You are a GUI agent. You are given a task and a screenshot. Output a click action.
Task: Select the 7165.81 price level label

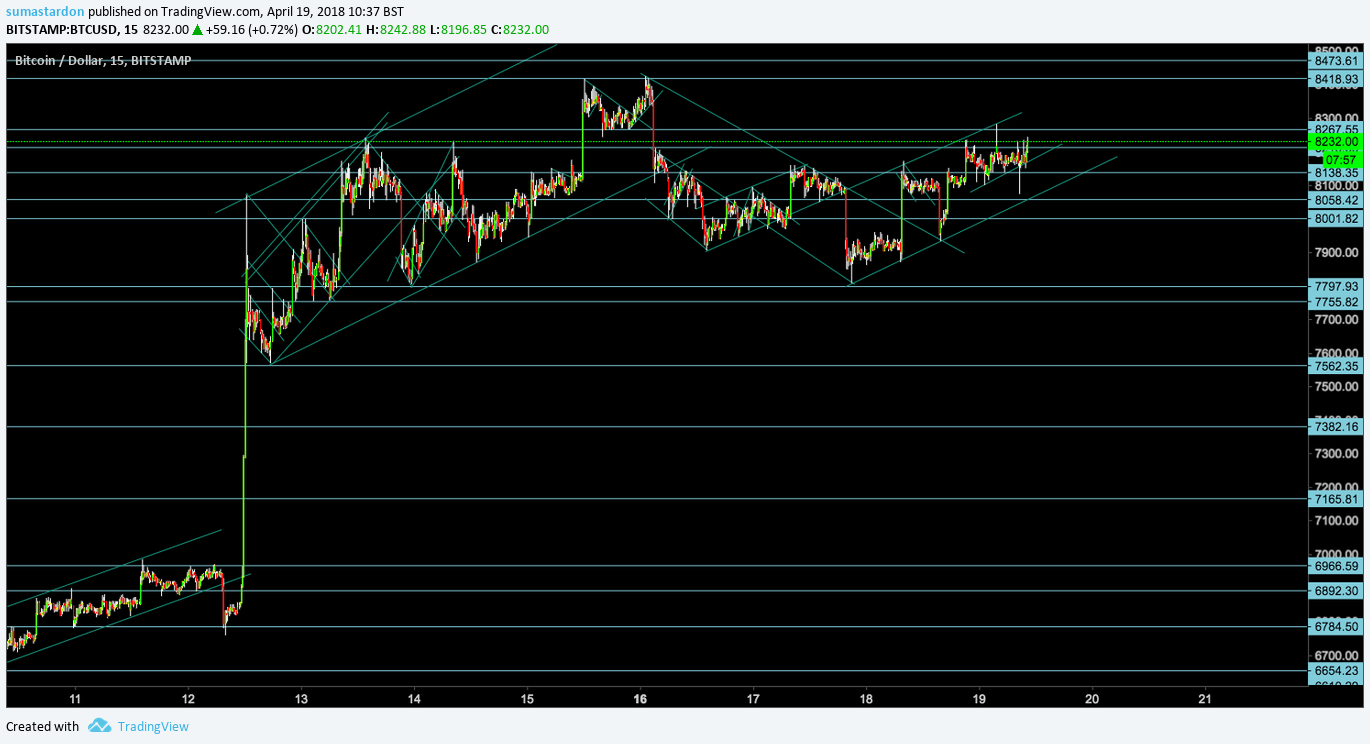(x=1336, y=499)
